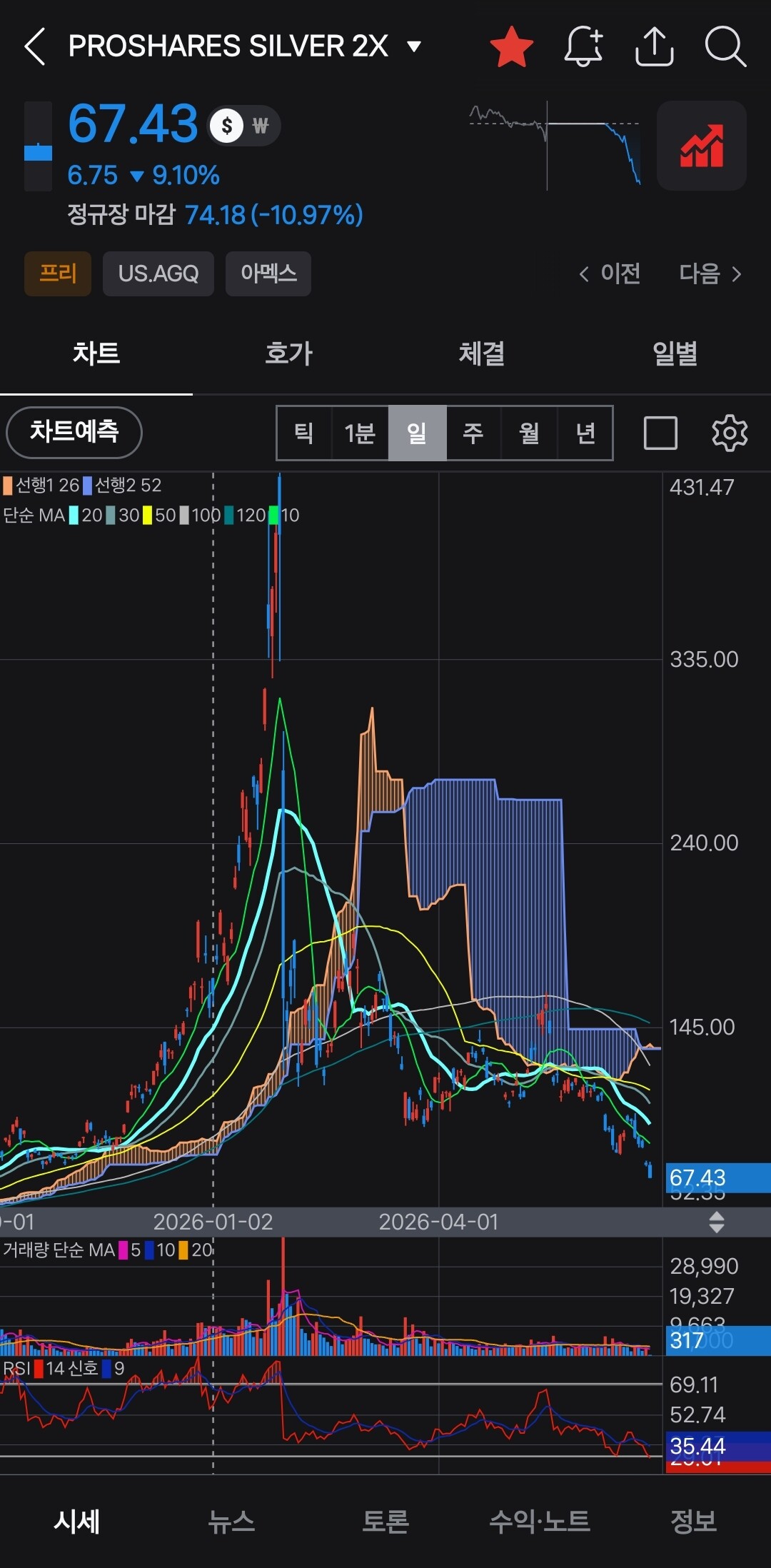Screen dimensions: 771x1568
Task: Select 주 weekly chart interval
Action: 473,433
